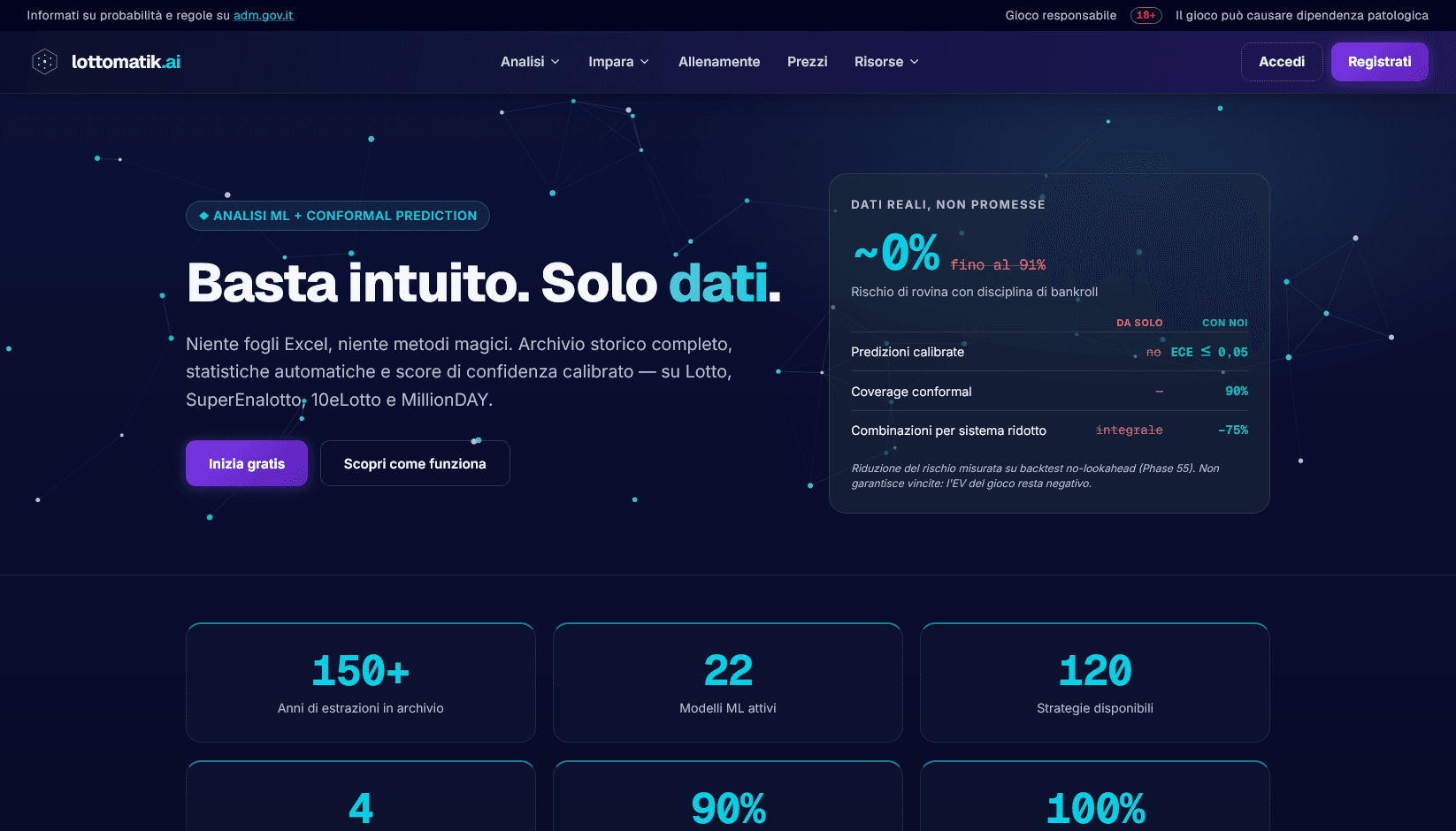Select the 22 Modelli ML attivi card
The image size is (1456, 831).
click(728, 682)
